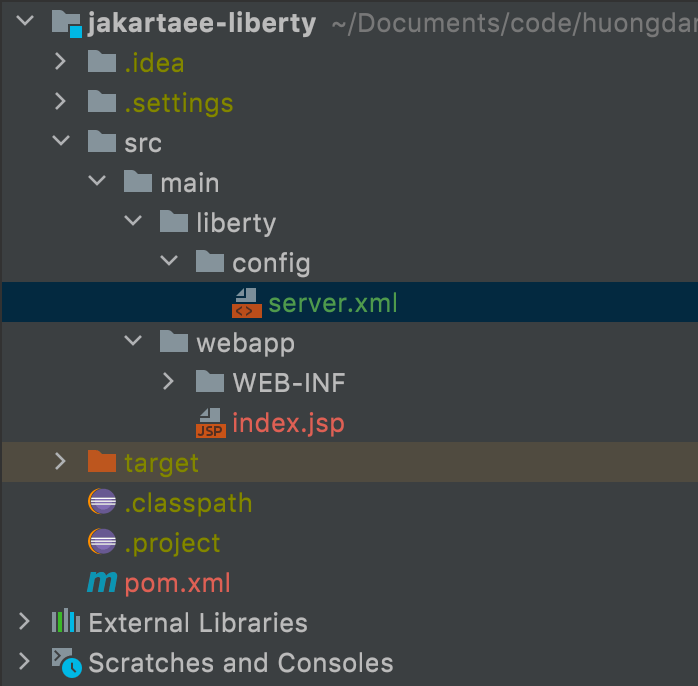
Task: Click the index.jsp JSP file icon
Action: click(210, 423)
